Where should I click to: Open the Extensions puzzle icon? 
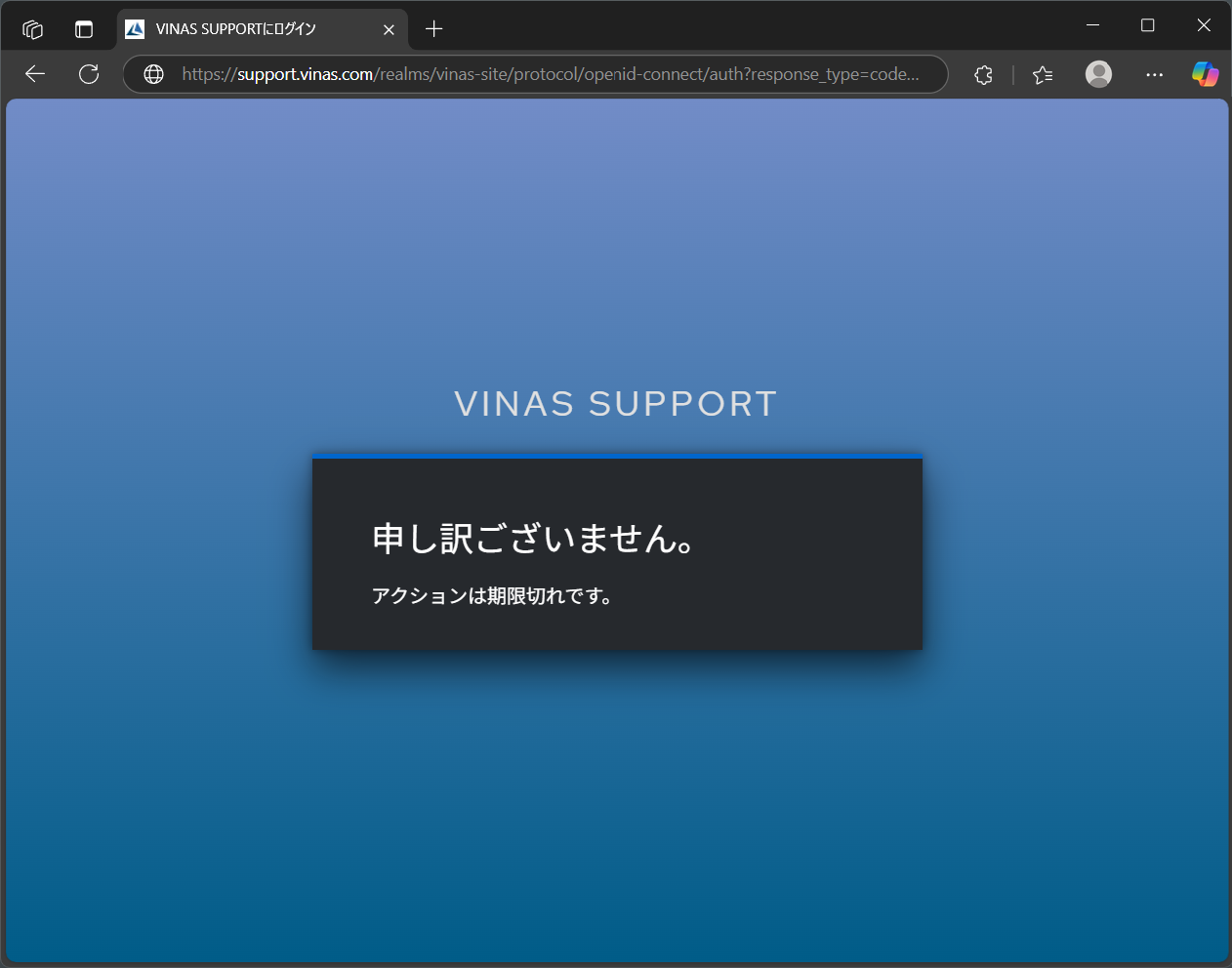[x=984, y=74]
